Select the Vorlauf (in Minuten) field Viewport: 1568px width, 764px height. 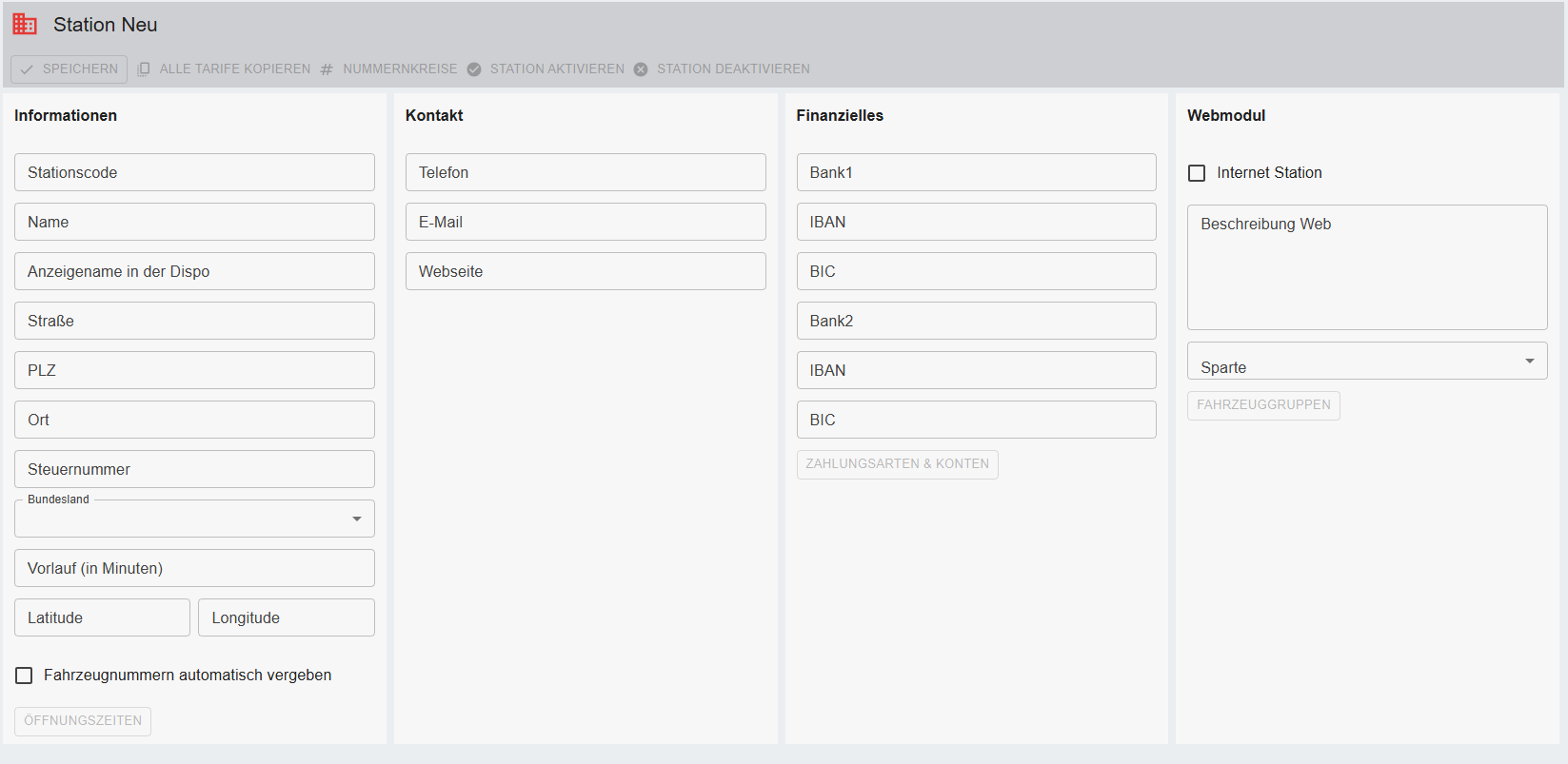194,569
